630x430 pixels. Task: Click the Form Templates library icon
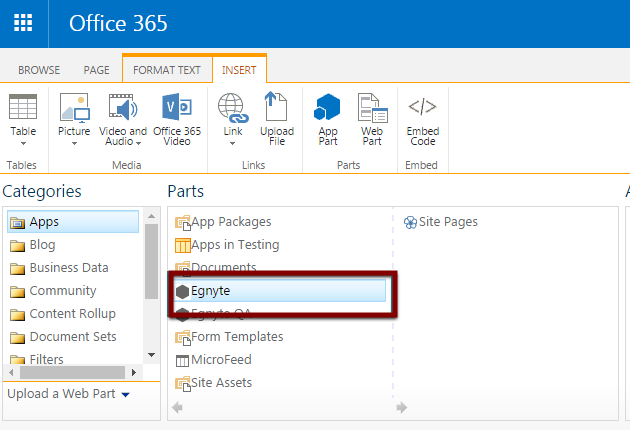coord(183,338)
